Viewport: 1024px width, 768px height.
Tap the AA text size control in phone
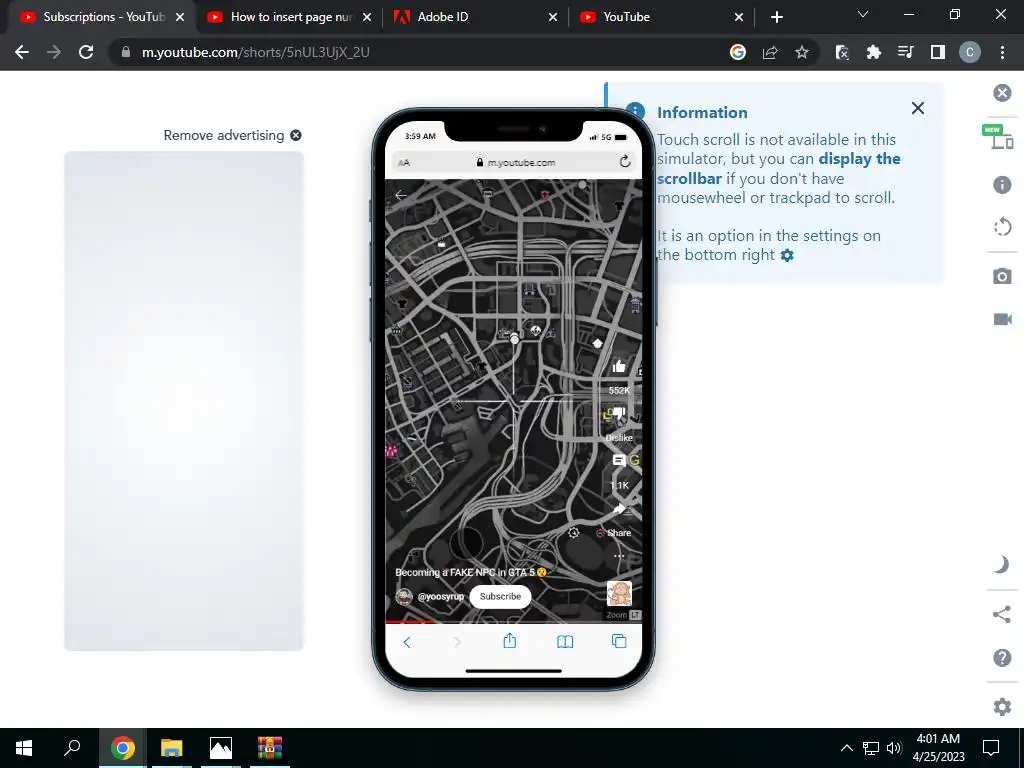pos(404,163)
